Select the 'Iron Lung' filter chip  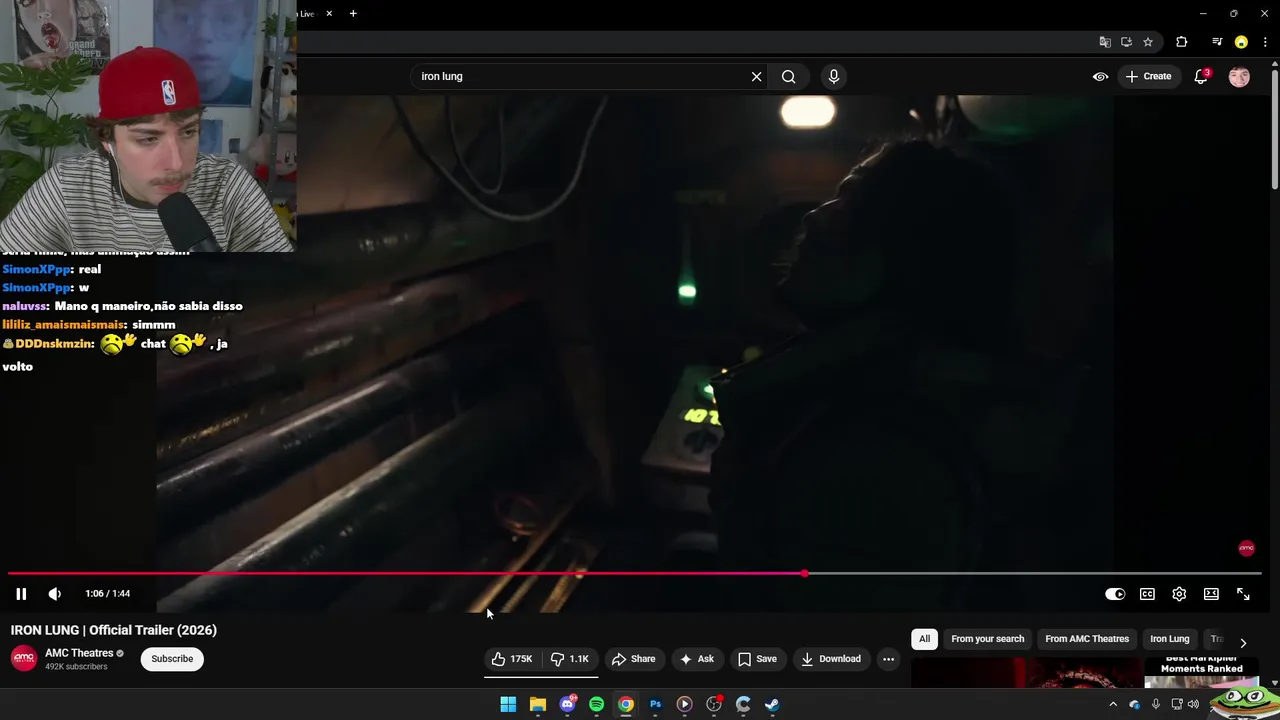coord(1169,639)
